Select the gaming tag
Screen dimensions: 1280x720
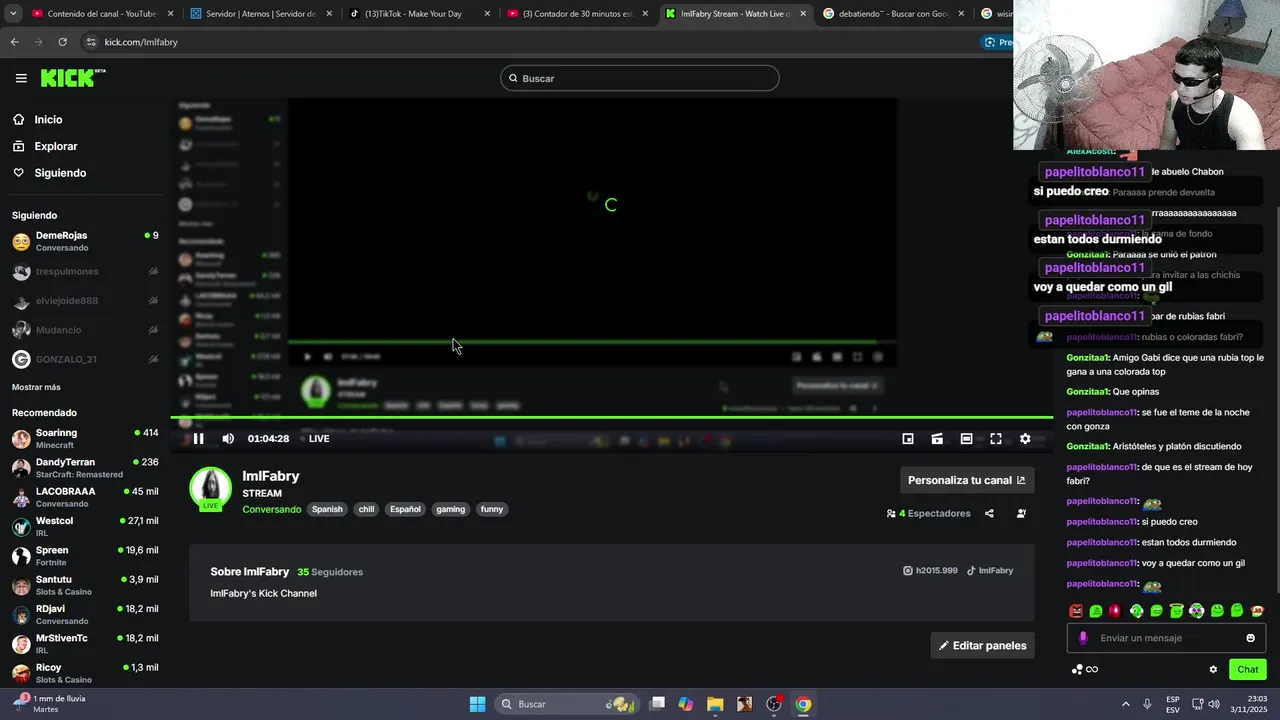(x=450, y=509)
